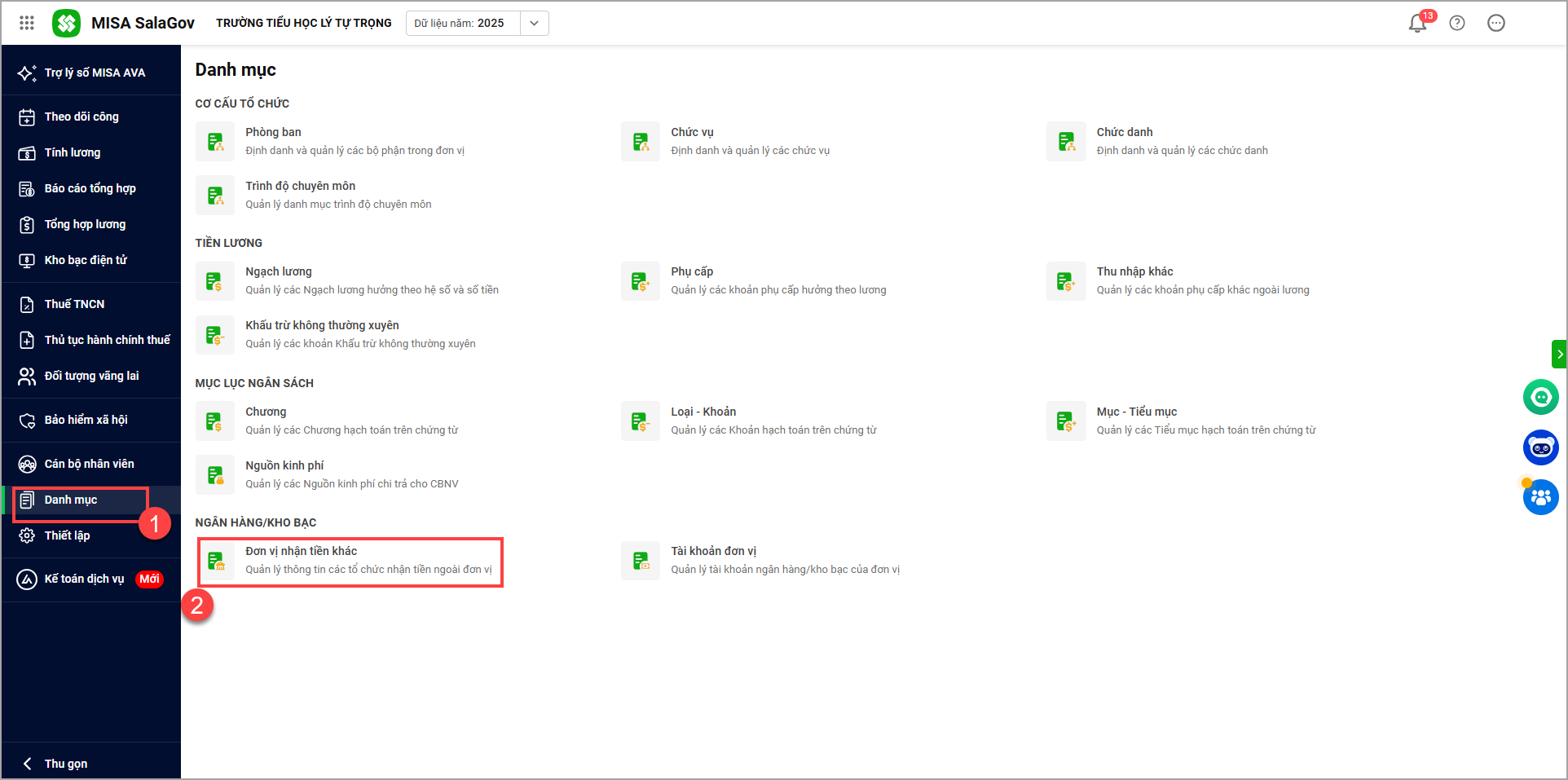This screenshot has width=1568, height=780.
Task: Expand the green right-edge panel arrow
Action: tap(1559, 355)
